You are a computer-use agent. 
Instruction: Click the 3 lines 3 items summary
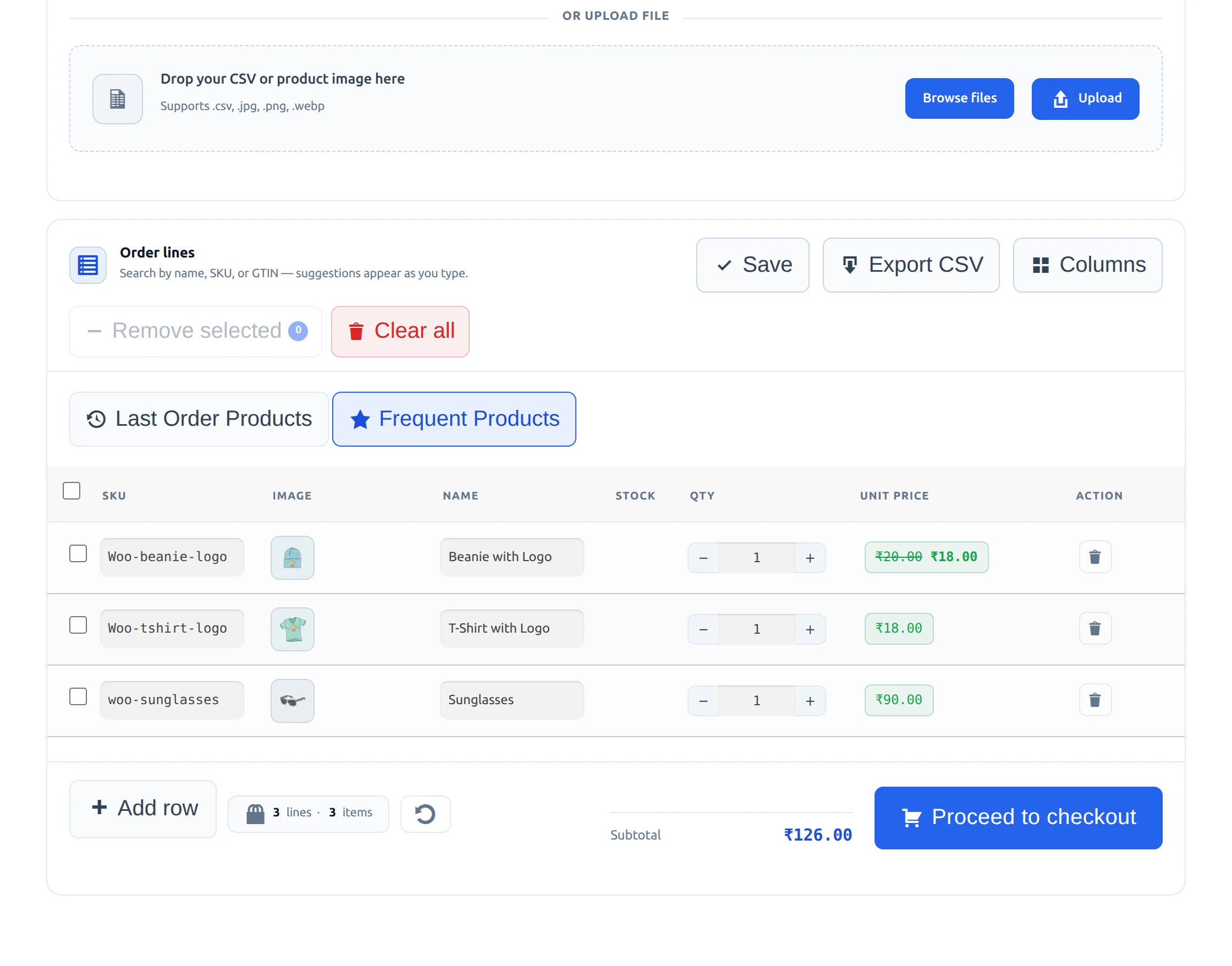[x=308, y=814]
